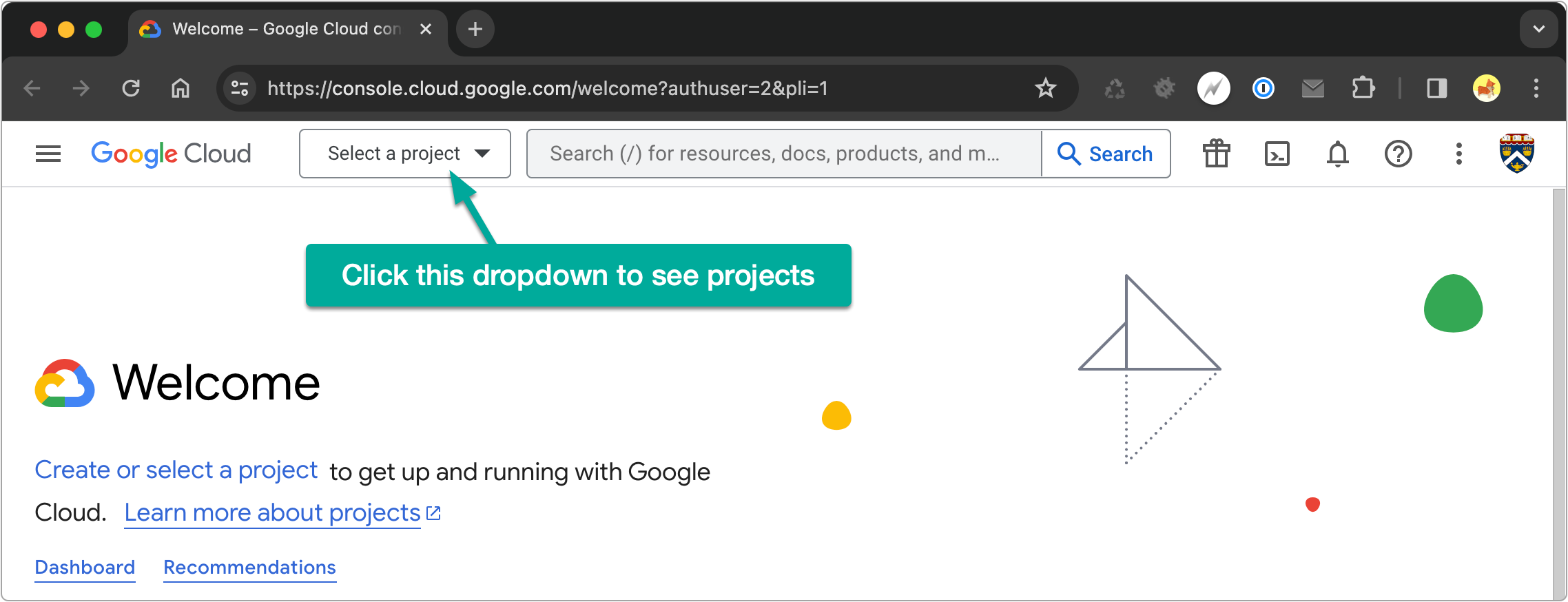
Task: Open the envelope mail extension
Action: click(x=1313, y=88)
